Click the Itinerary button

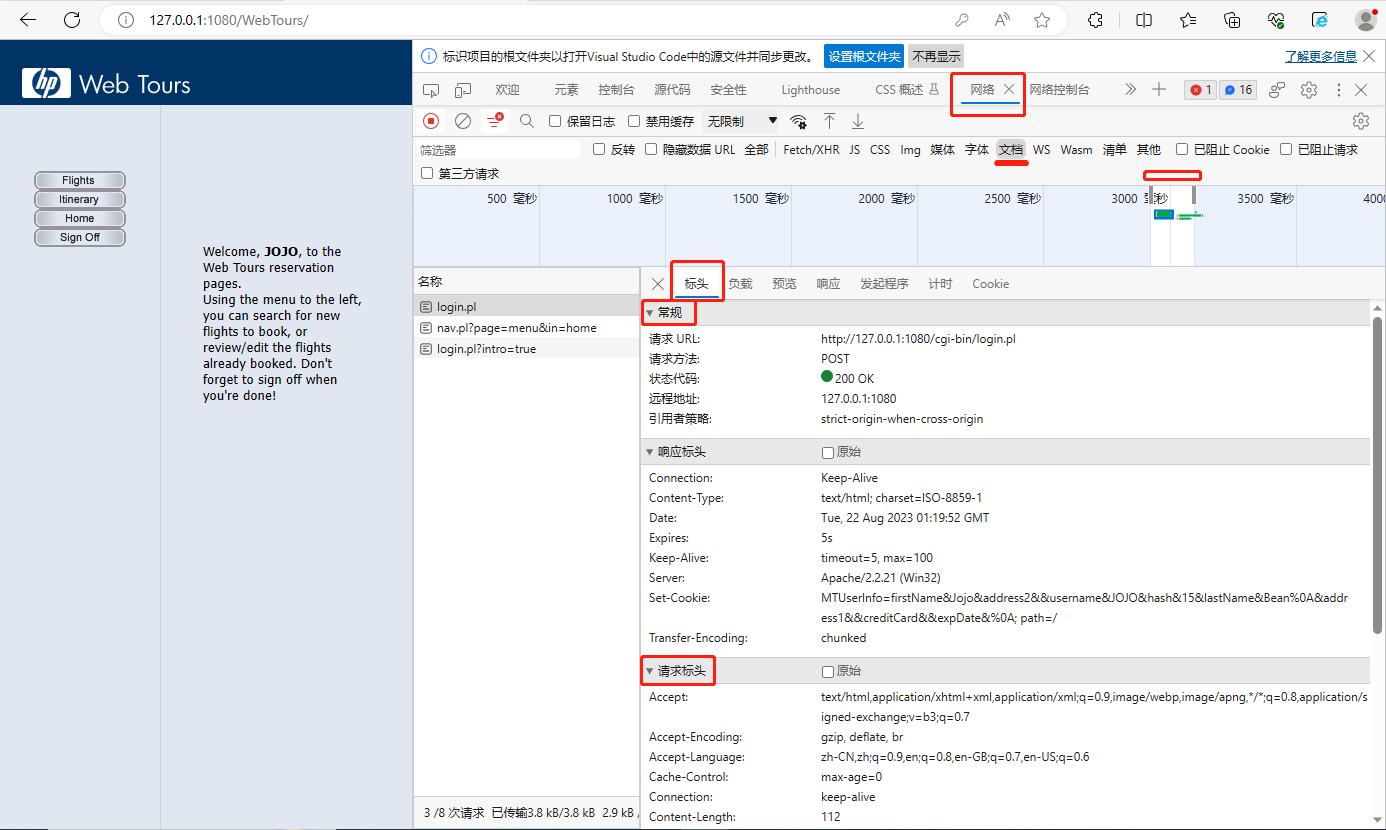point(80,199)
